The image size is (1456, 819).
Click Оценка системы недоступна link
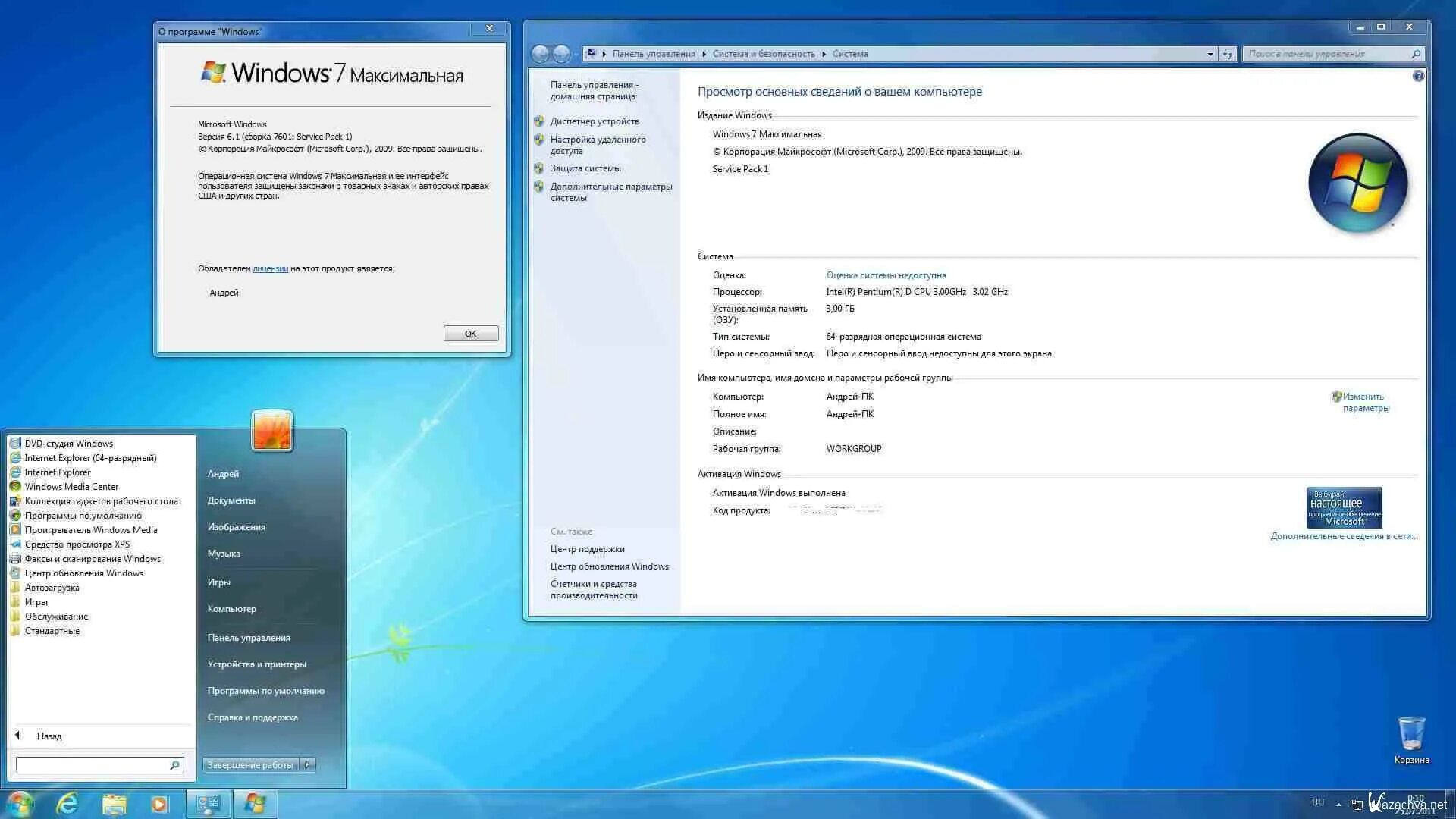[x=886, y=275]
